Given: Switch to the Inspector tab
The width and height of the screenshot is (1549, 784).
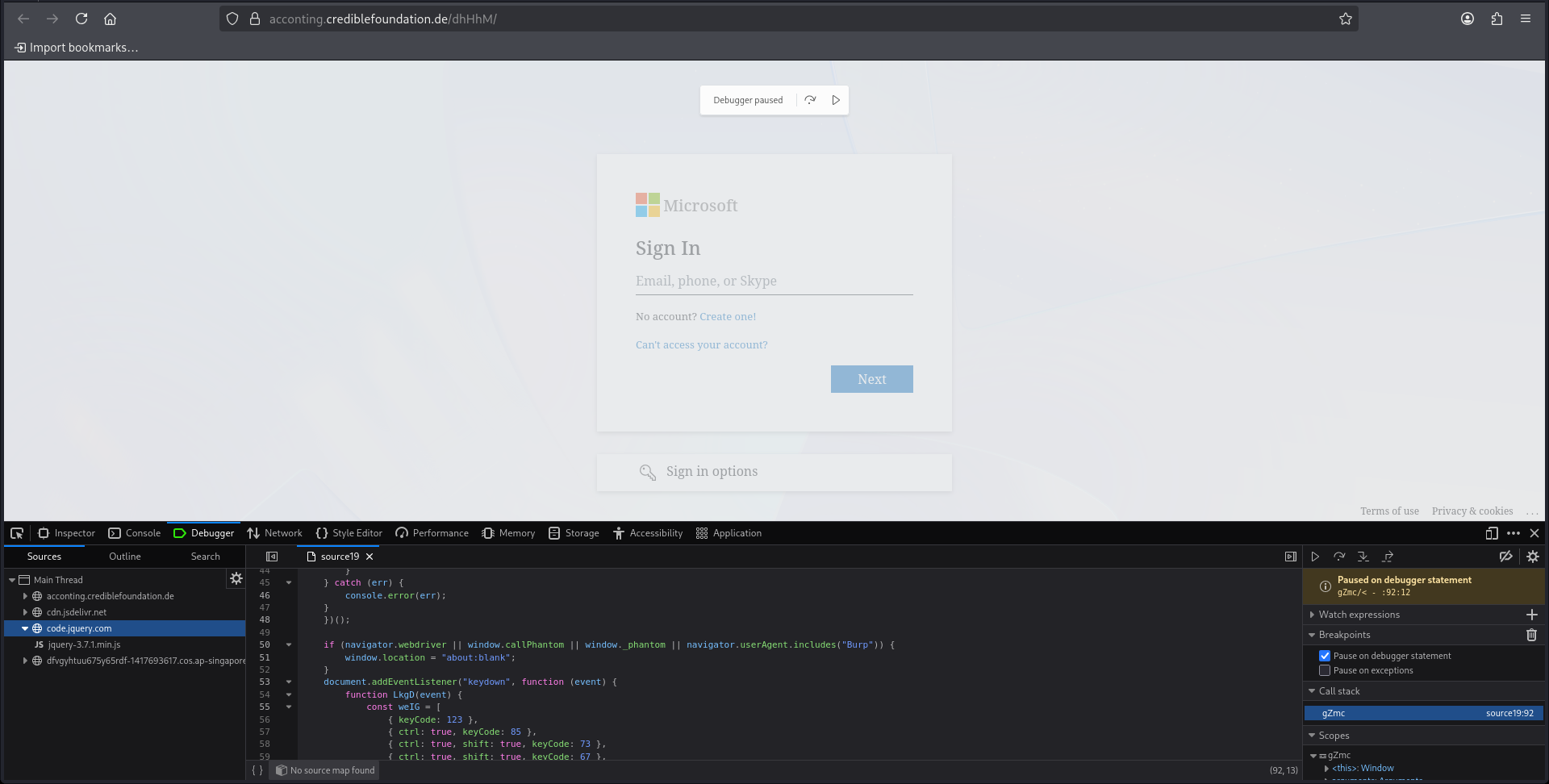Looking at the screenshot, I should pyautogui.click(x=66, y=533).
